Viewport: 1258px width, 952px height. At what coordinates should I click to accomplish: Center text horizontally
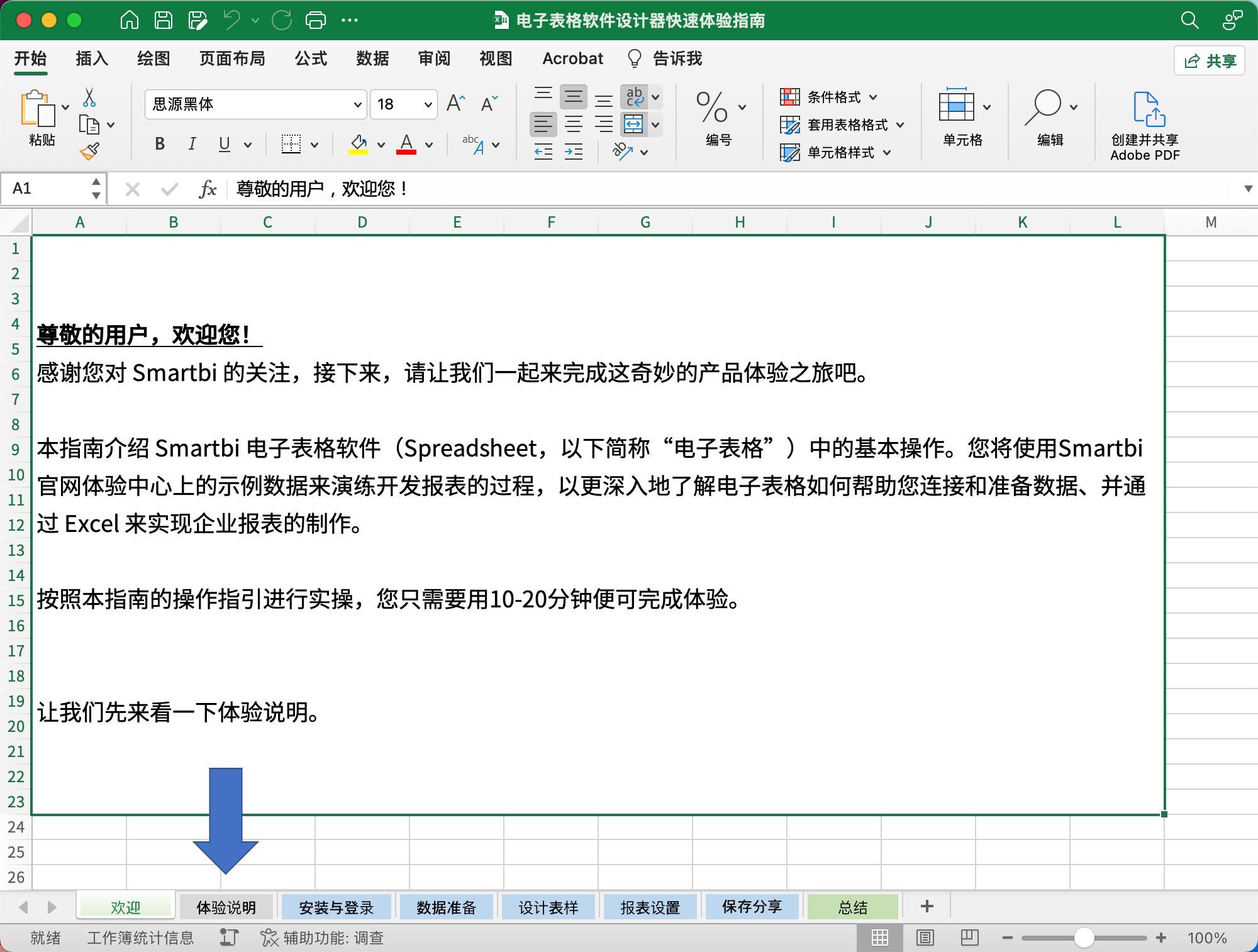click(574, 124)
